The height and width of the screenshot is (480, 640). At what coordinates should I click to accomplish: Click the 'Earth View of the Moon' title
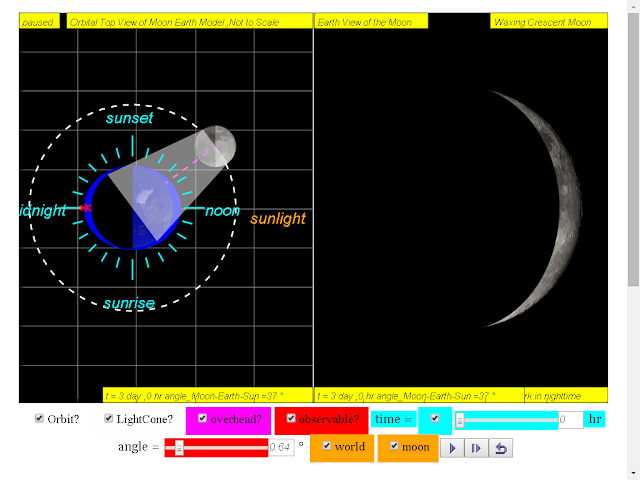371,21
